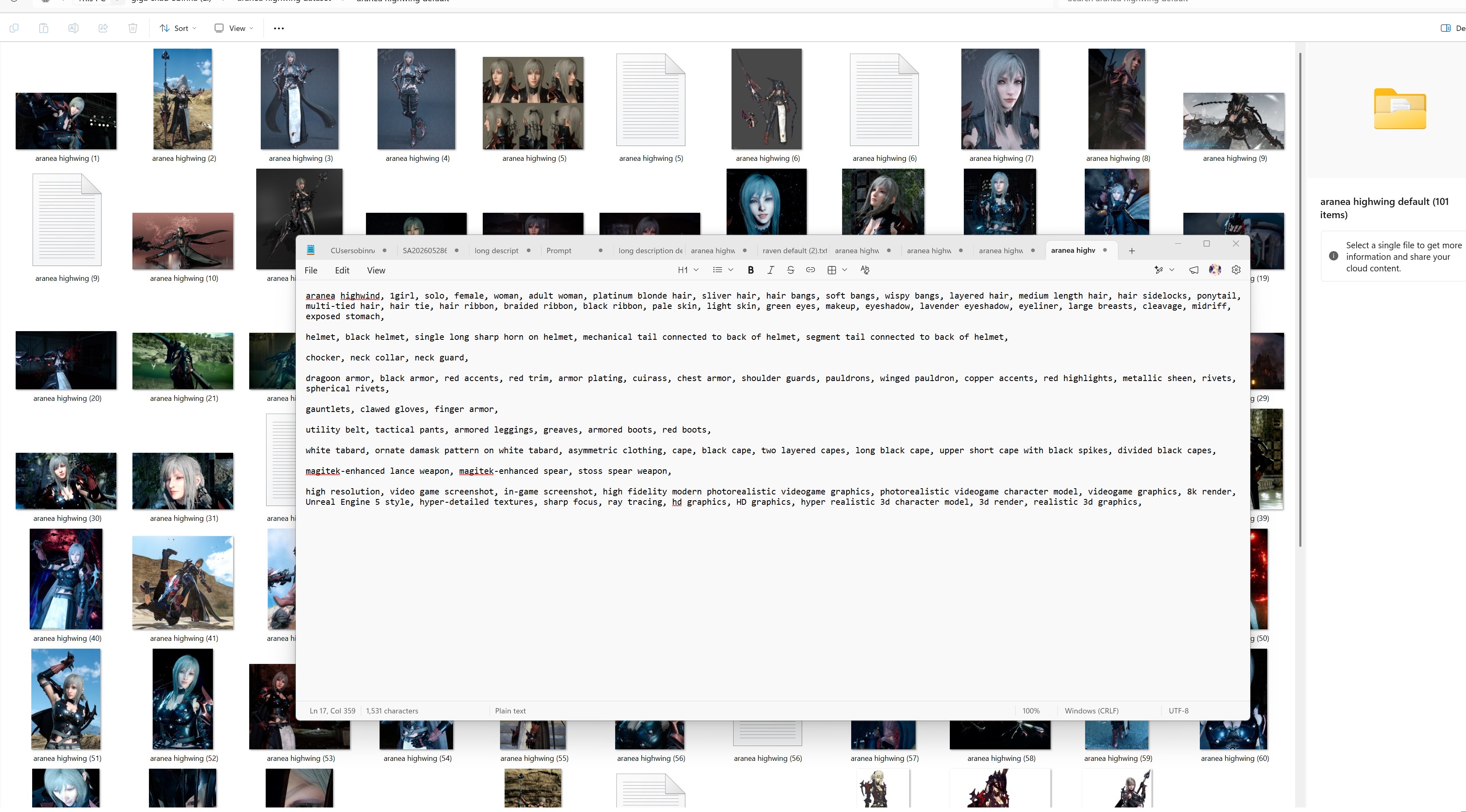Switch to the raven default (2).txt tab
Screen dimensions: 1466x812
point(794,251)
